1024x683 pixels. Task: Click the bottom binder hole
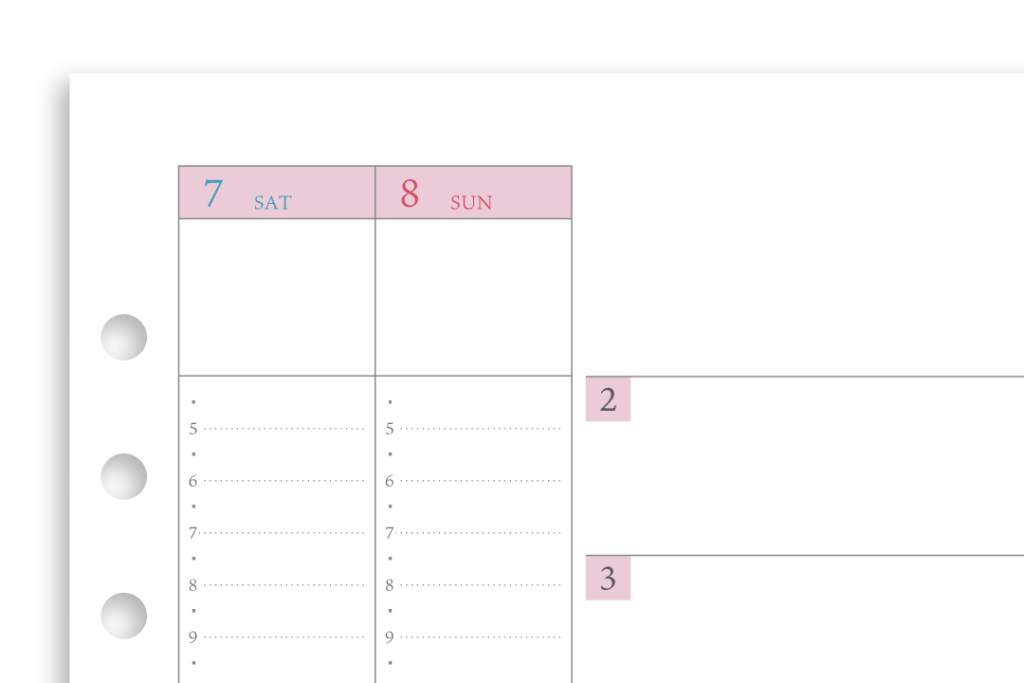[x=123, y=616]
